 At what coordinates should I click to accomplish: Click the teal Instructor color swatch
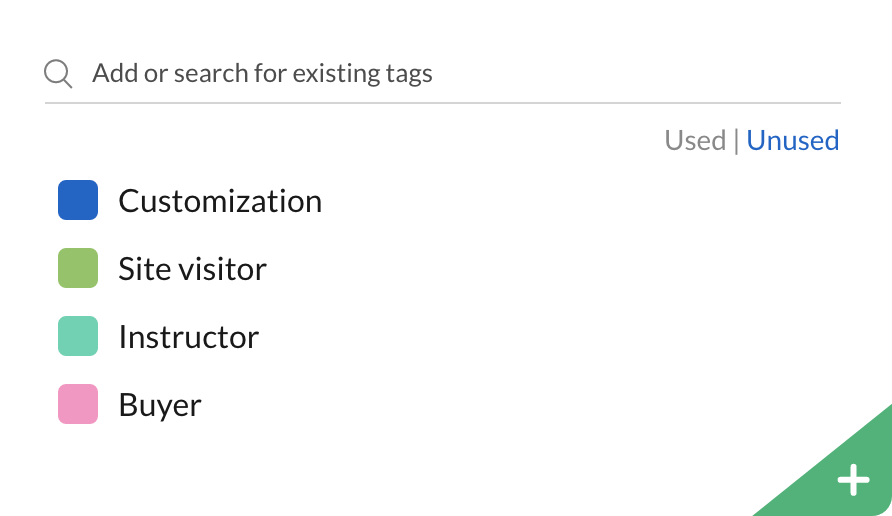pyautogui.click(x=78, y=336)
